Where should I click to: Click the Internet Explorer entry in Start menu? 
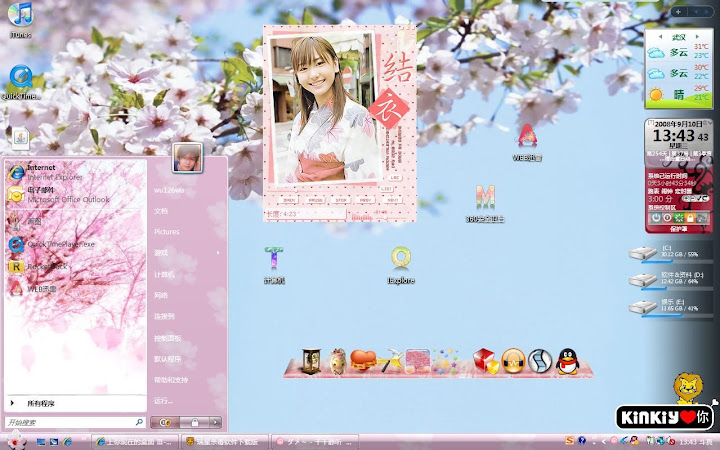(x=75, y=172)
